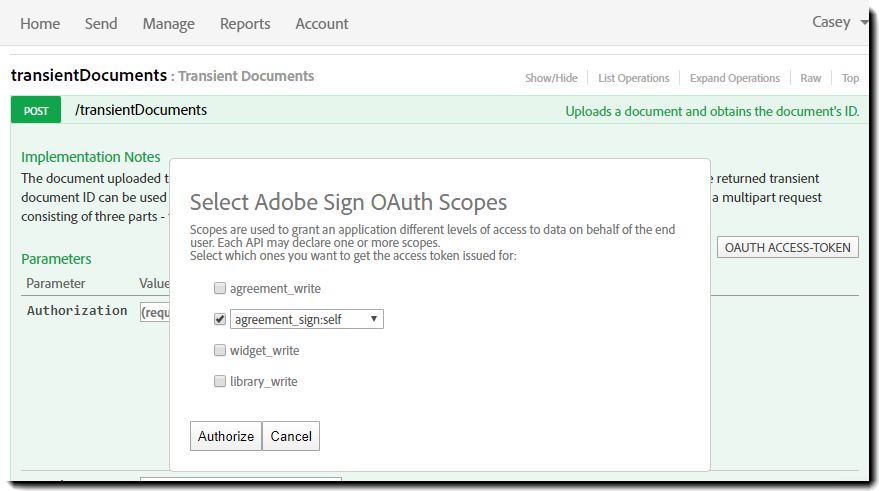The height and width of the screenshot is (491, 879).
Task: Uncheck the agreement_sign scope checkbox
Action: click(x=220, y=319)
